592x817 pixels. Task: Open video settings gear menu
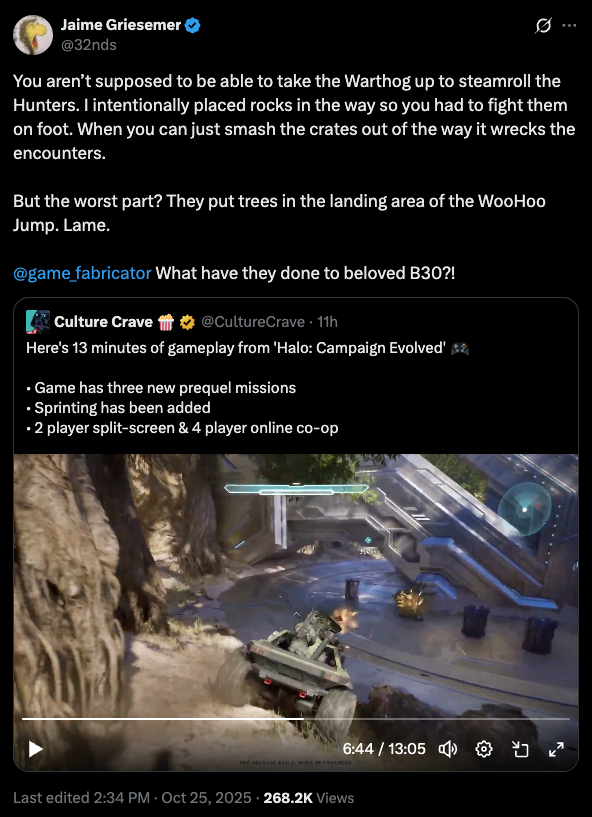click(484, 749)
